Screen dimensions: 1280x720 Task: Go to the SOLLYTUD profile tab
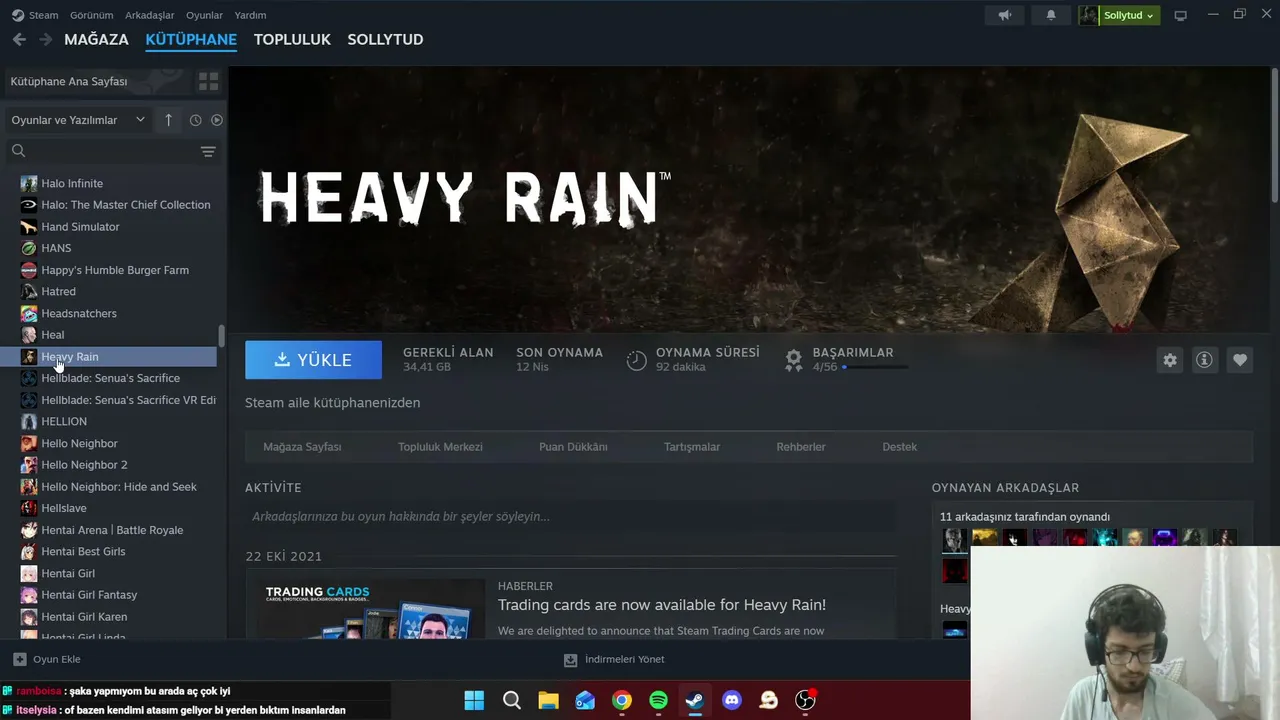pos(385,39)
